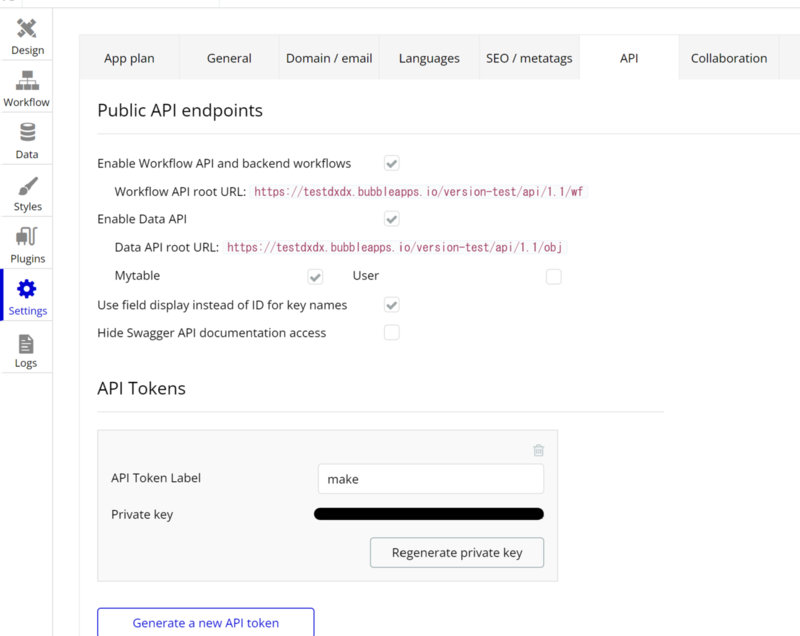Image resolution: width=800 pixels, height=636 pixels.
Task: Select the API tab
Action: tap(629, 58)
